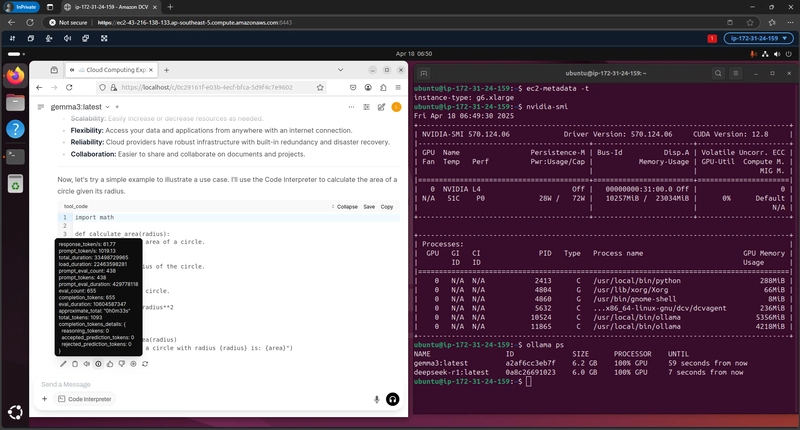The width and height of the screenshot is (800, 430).
Task: Click the microphone dictation icon in the message box
Action: [377, 399]
